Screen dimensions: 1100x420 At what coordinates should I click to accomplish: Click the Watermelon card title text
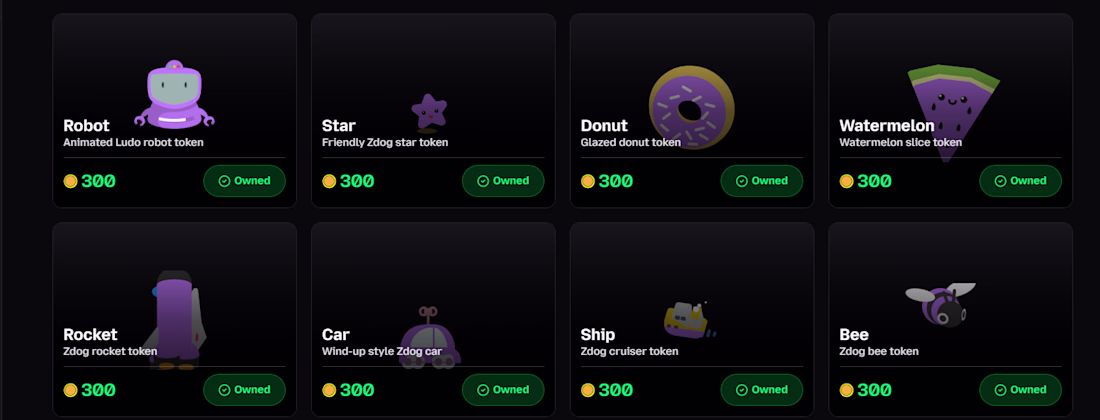point(887,126)
